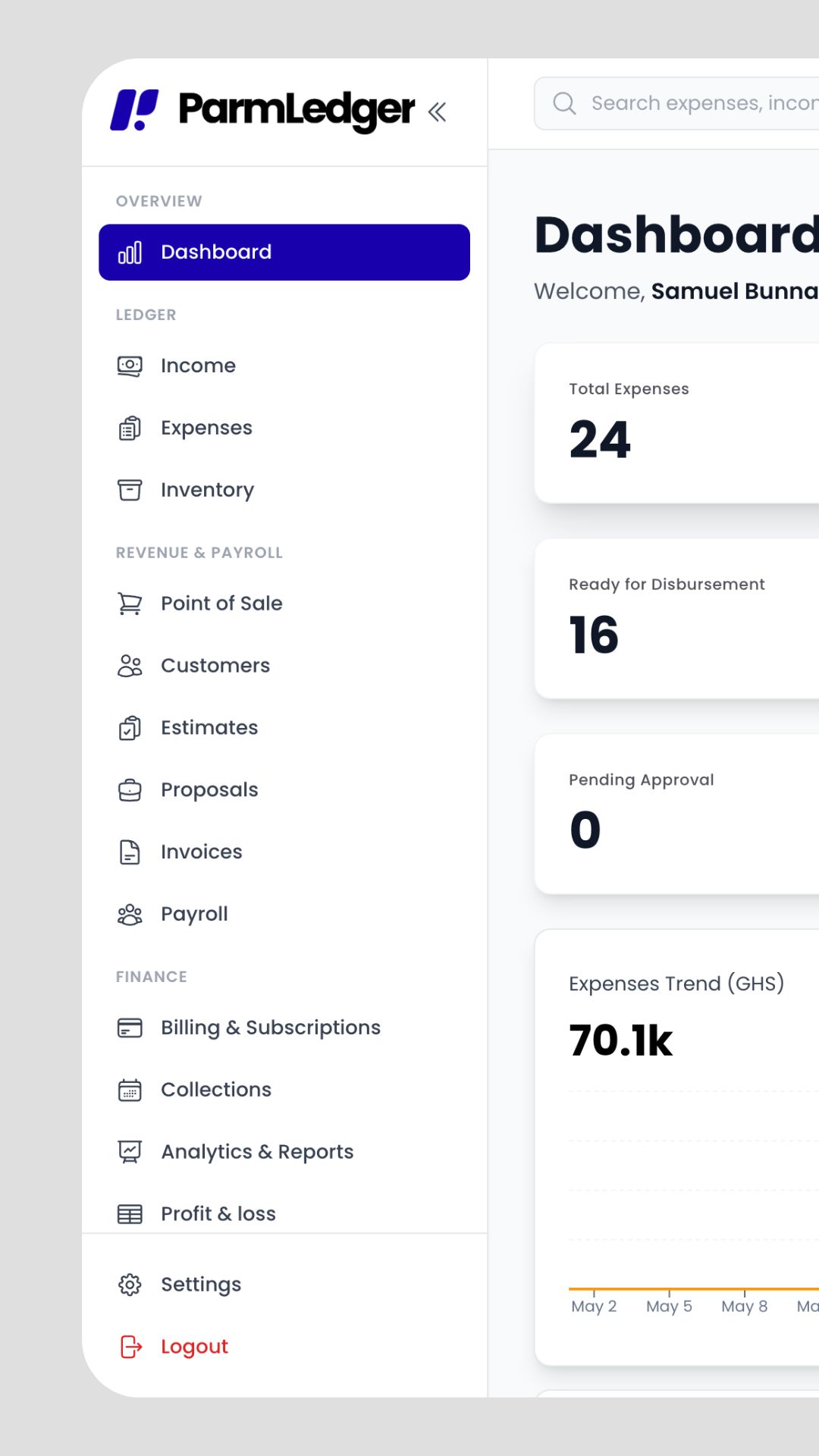The width and height of the screenshot is (819, 1456).
Task: Navigate to Customers
Action: click(284, 666)
